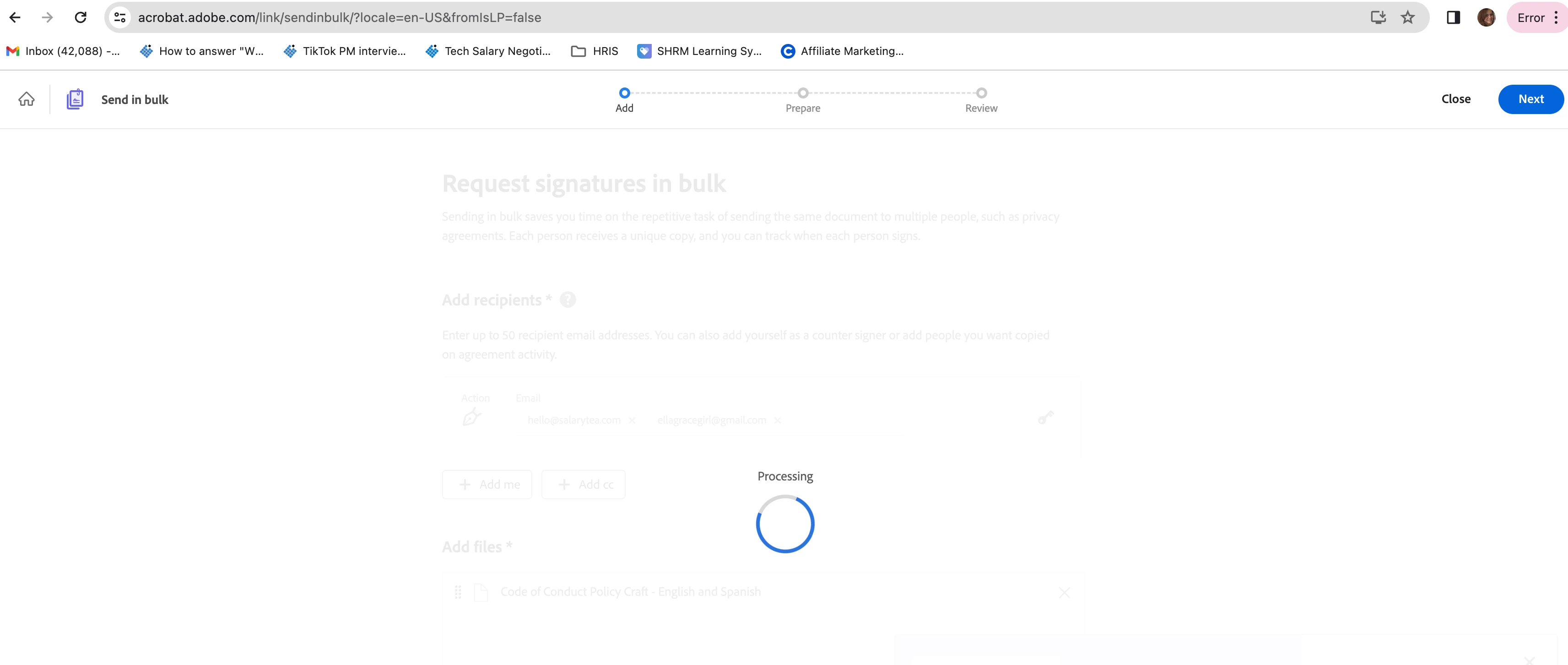This screenshot has height=665, width=1568.
Task: Click the Chrome profile avatar
Action: (1486, 18)
